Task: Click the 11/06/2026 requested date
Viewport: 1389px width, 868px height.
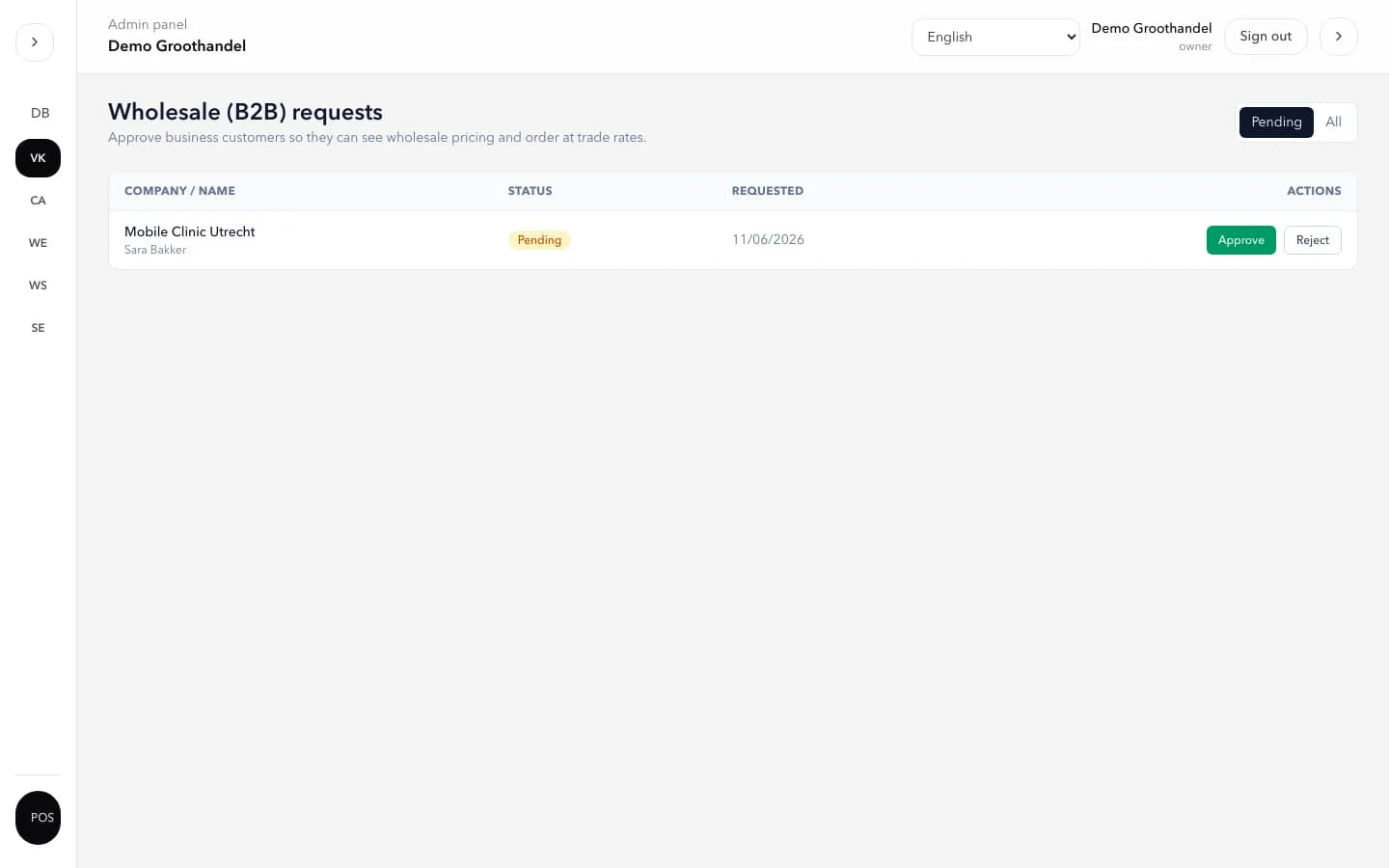Action: [x=768, y=240]
